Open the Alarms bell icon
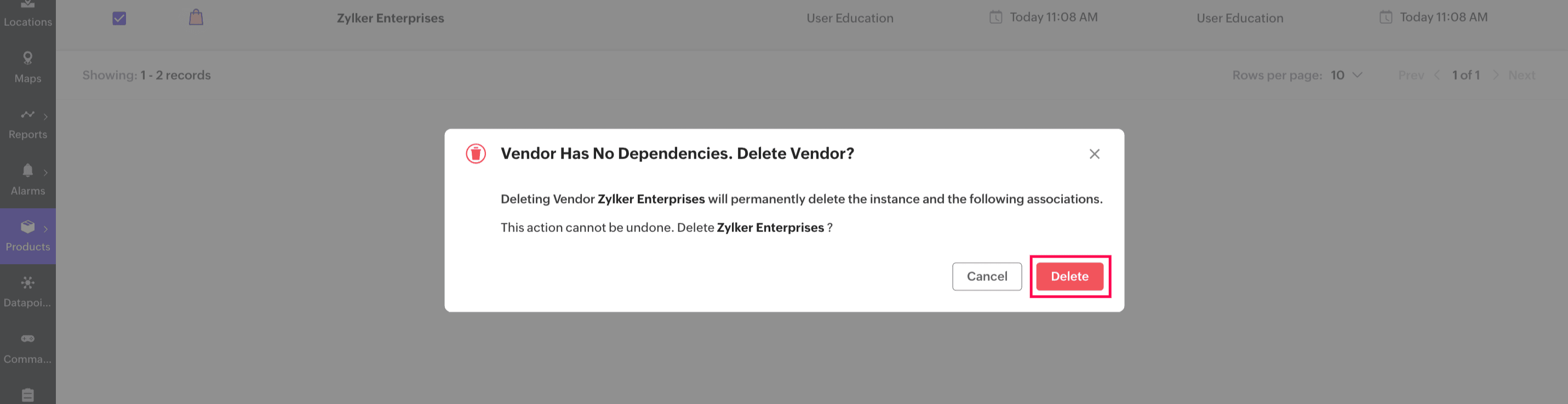 point(27,170)
